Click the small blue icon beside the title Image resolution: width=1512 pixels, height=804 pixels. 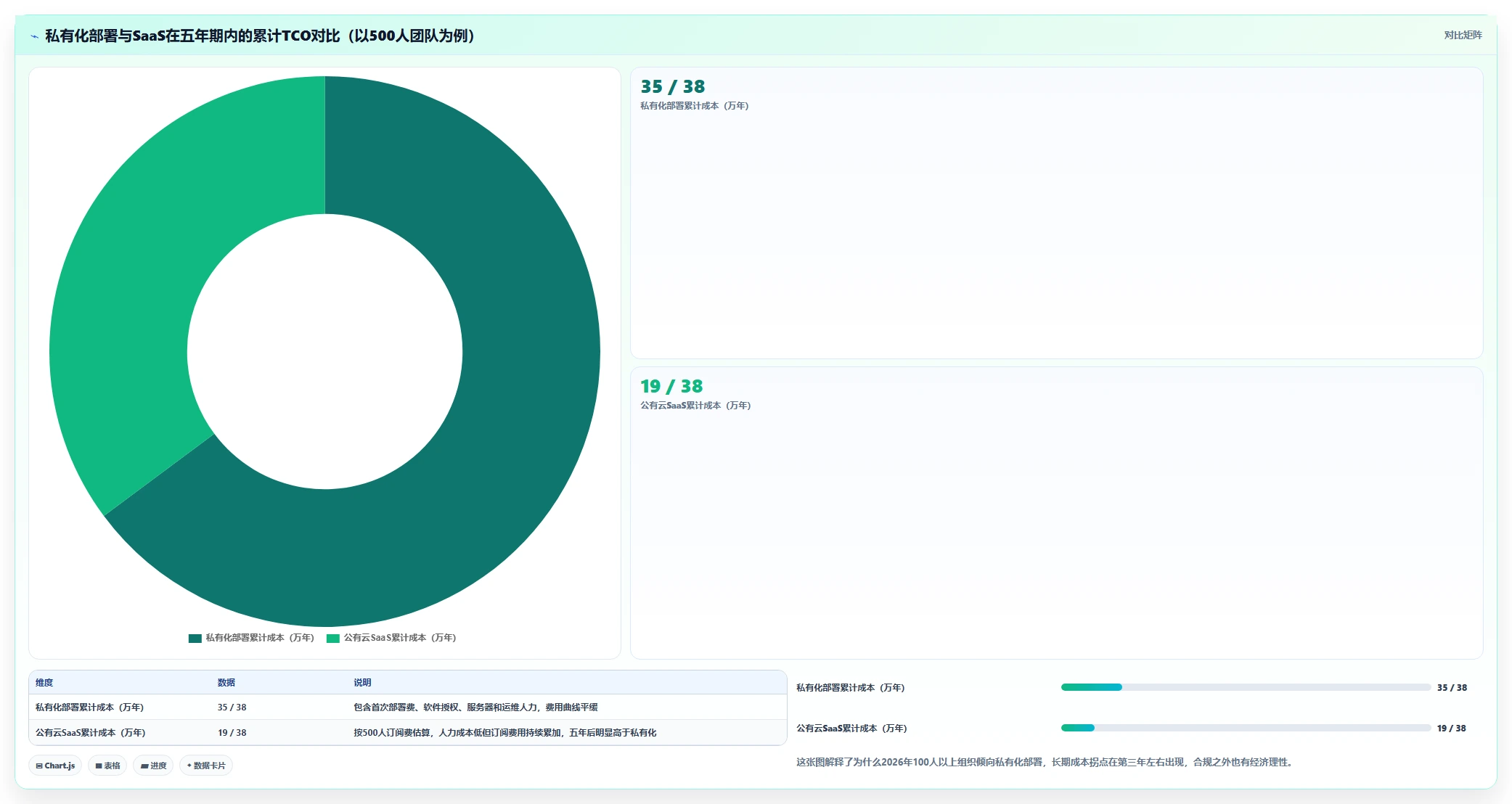[34, 36]
